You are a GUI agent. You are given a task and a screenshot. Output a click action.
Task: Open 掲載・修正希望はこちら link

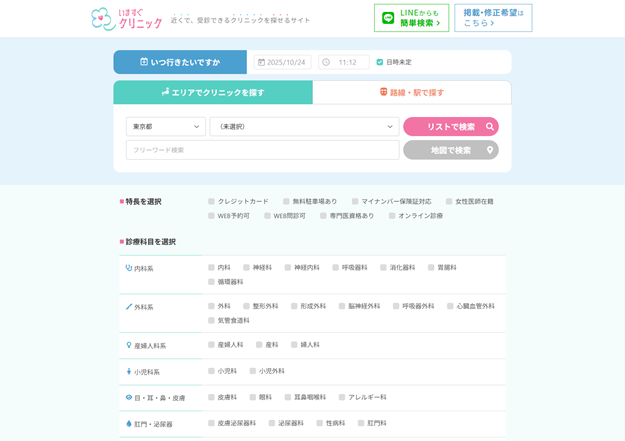(493, 18)
